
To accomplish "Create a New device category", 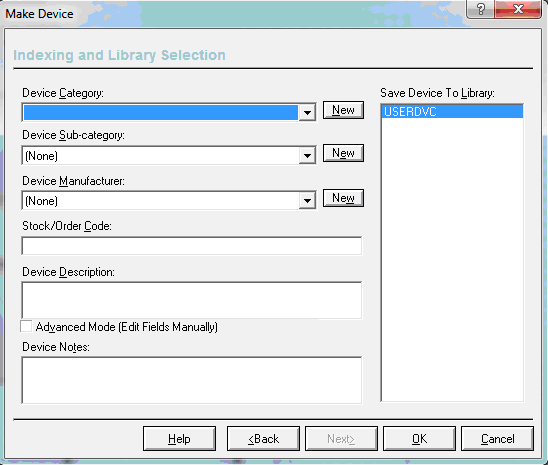I will click(343, 110).
